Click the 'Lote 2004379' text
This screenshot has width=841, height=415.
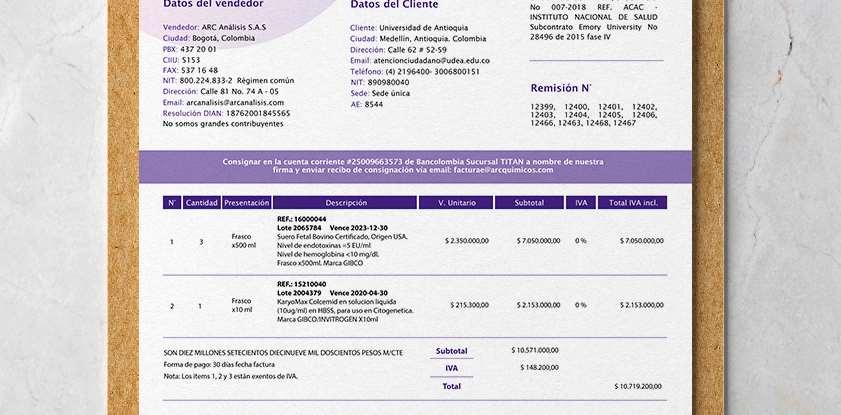(x=299, y=293)
